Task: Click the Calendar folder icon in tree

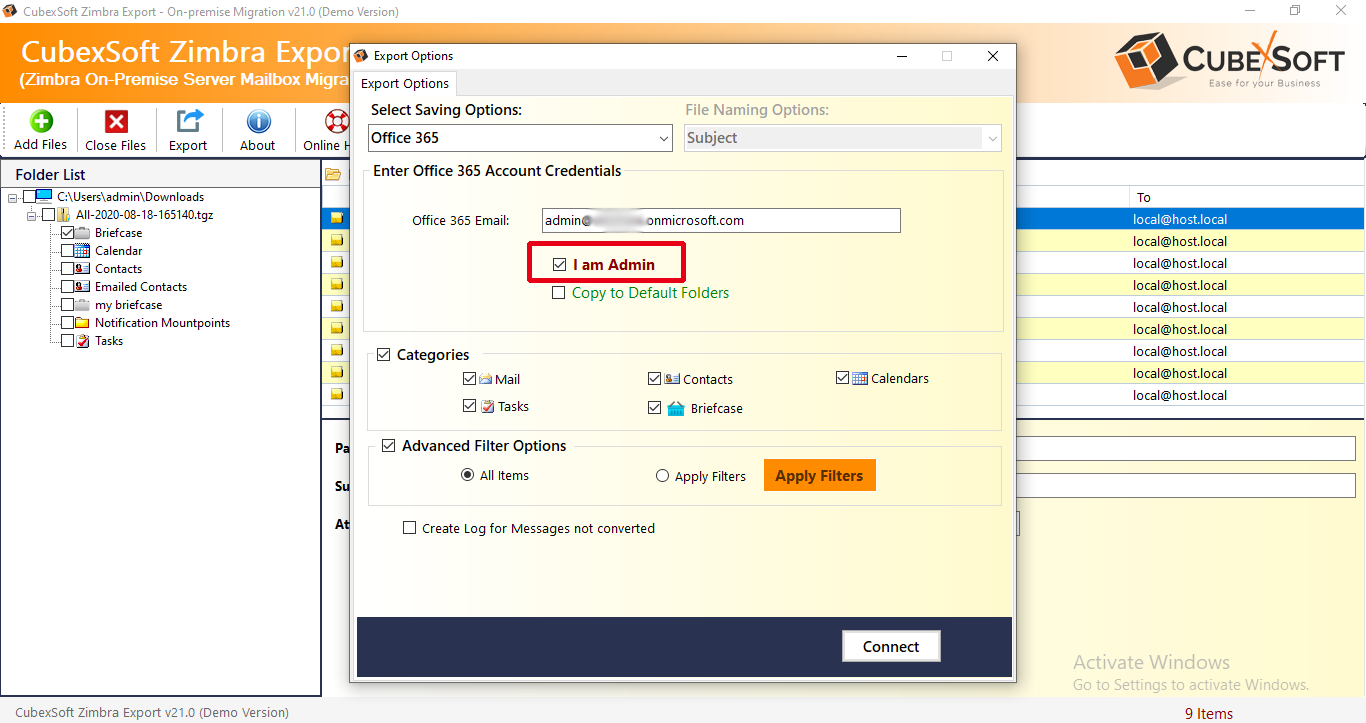Action: (83, 251)
